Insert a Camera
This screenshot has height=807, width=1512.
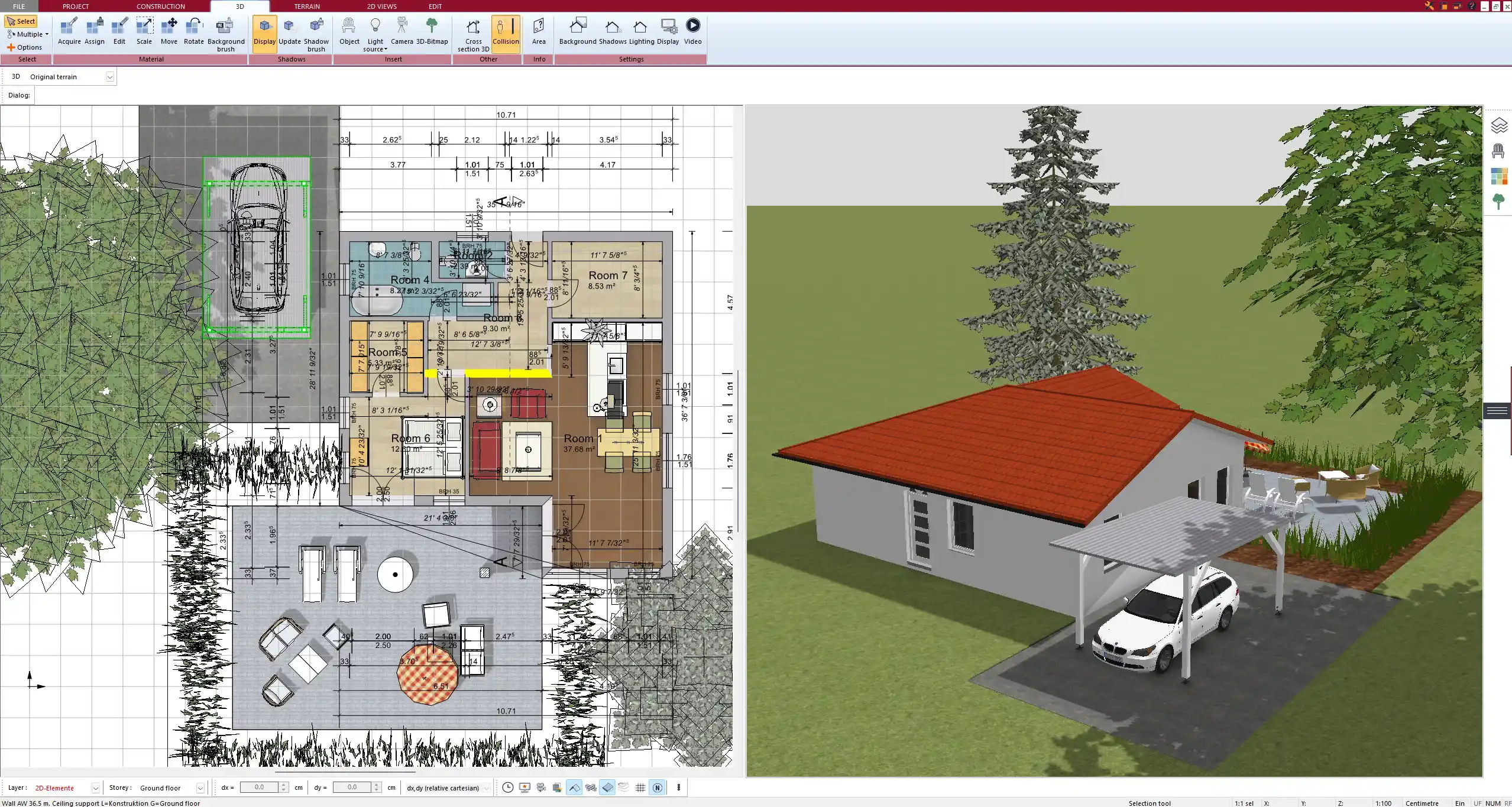[x=402, y=32]
